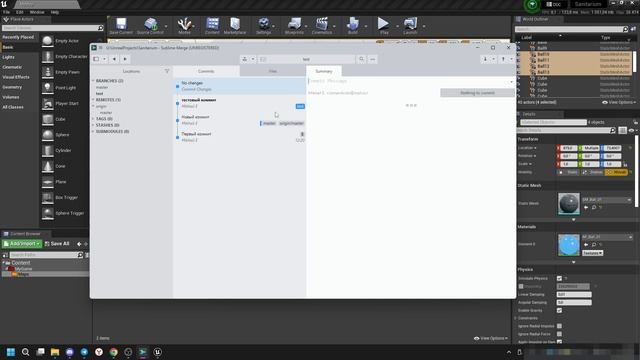Toggle Ignore Radial Impulse checkbox
Viewport: 640px width, 360px height.
(x=559, y=326)
